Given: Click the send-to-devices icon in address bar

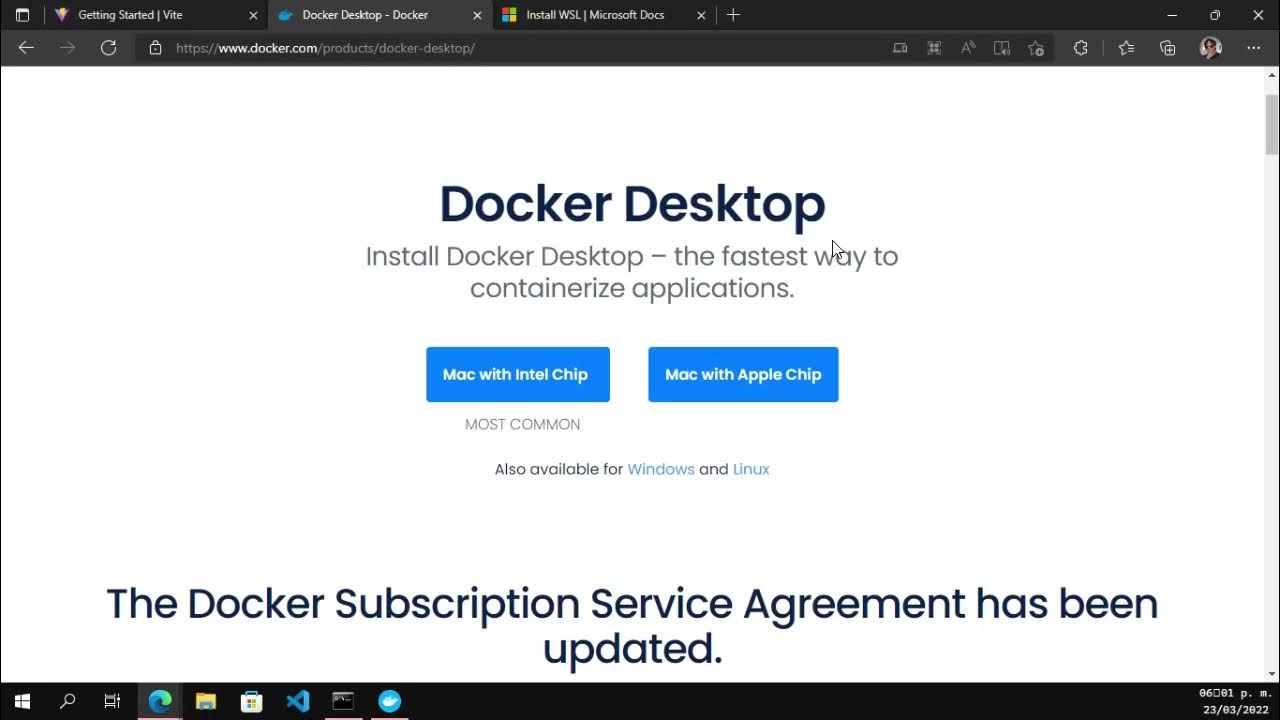Looking at the screenshot, I should 900,48.
